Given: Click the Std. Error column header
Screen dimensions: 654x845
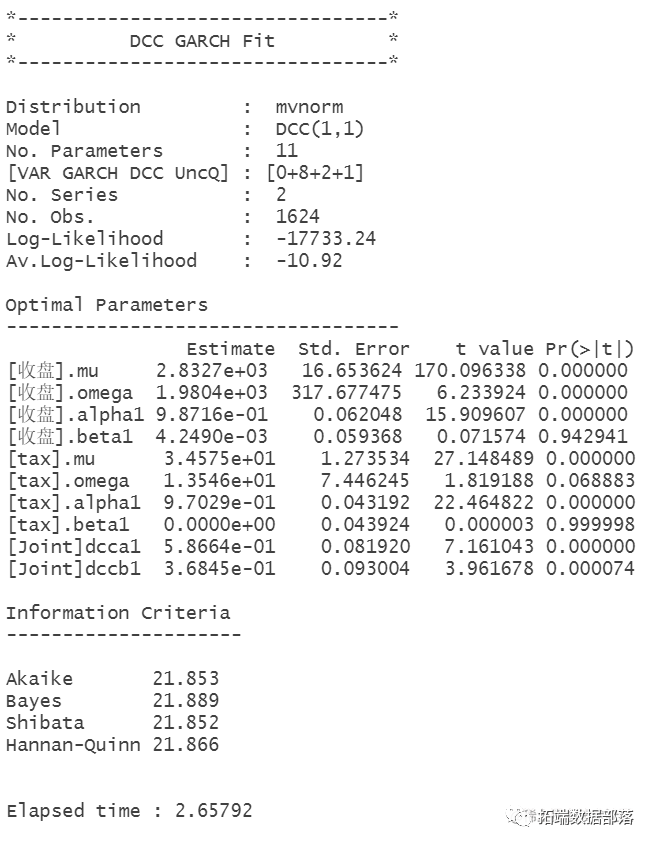Looking at the screenshot, I should click(354, 349).
